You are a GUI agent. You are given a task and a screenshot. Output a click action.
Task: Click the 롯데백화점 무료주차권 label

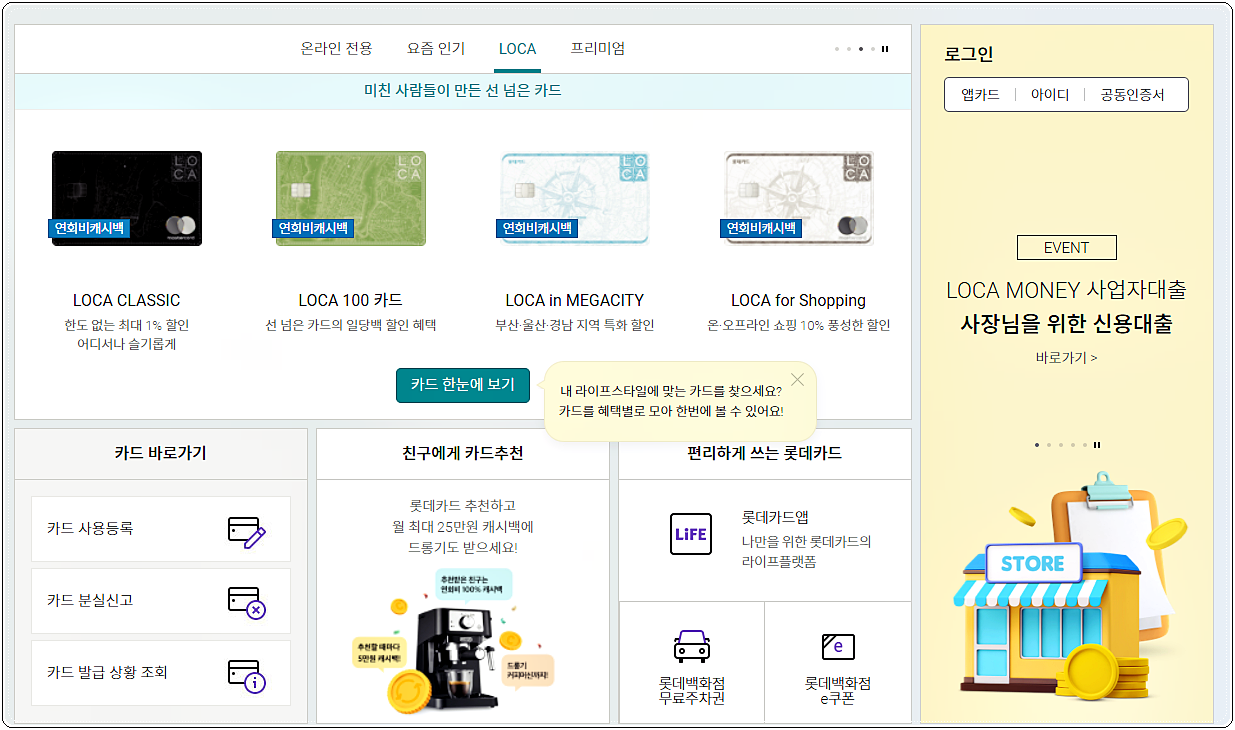(x=692, y=691)
